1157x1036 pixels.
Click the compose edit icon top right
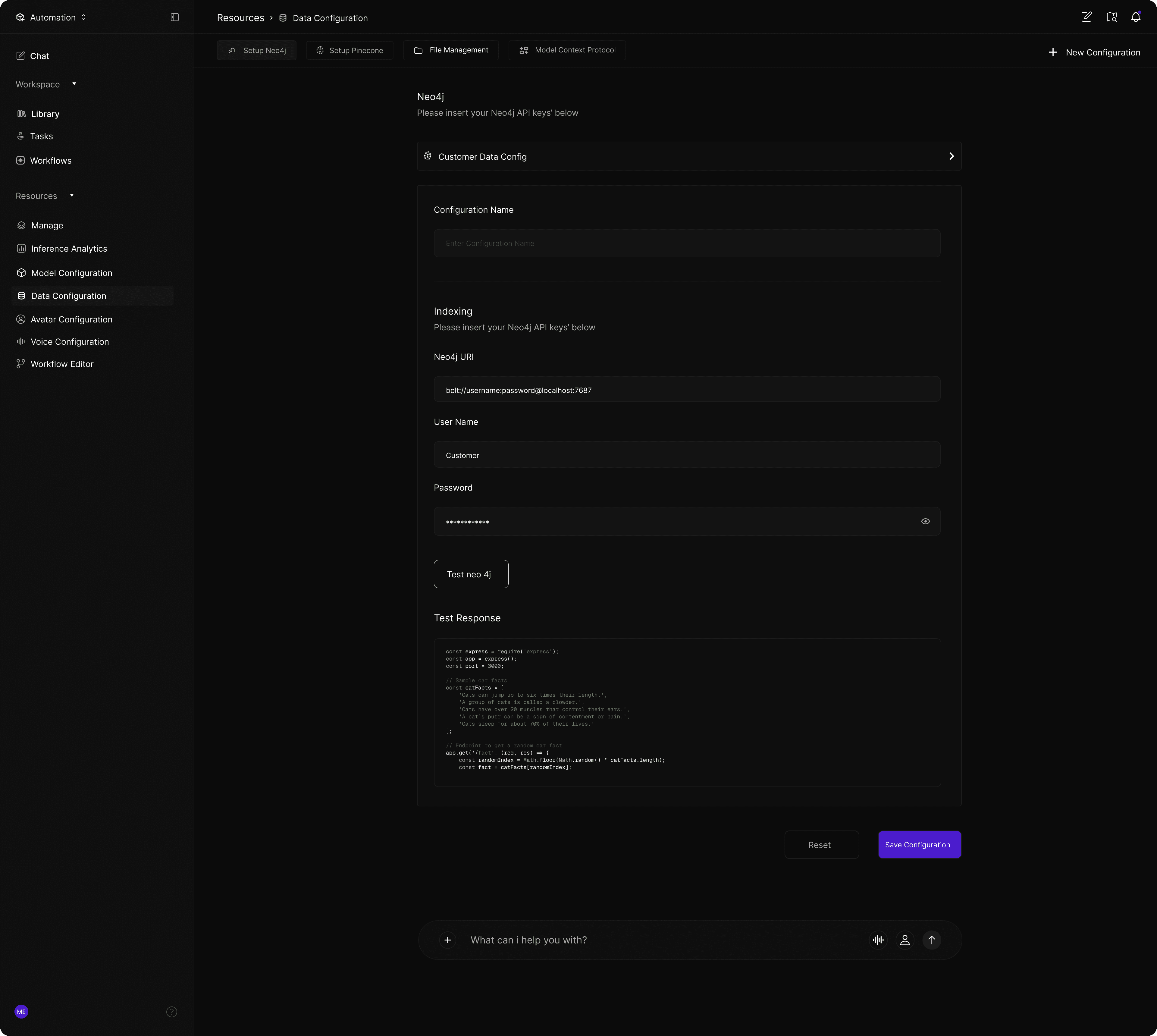pyautogui.click(x=1086, y=17)
